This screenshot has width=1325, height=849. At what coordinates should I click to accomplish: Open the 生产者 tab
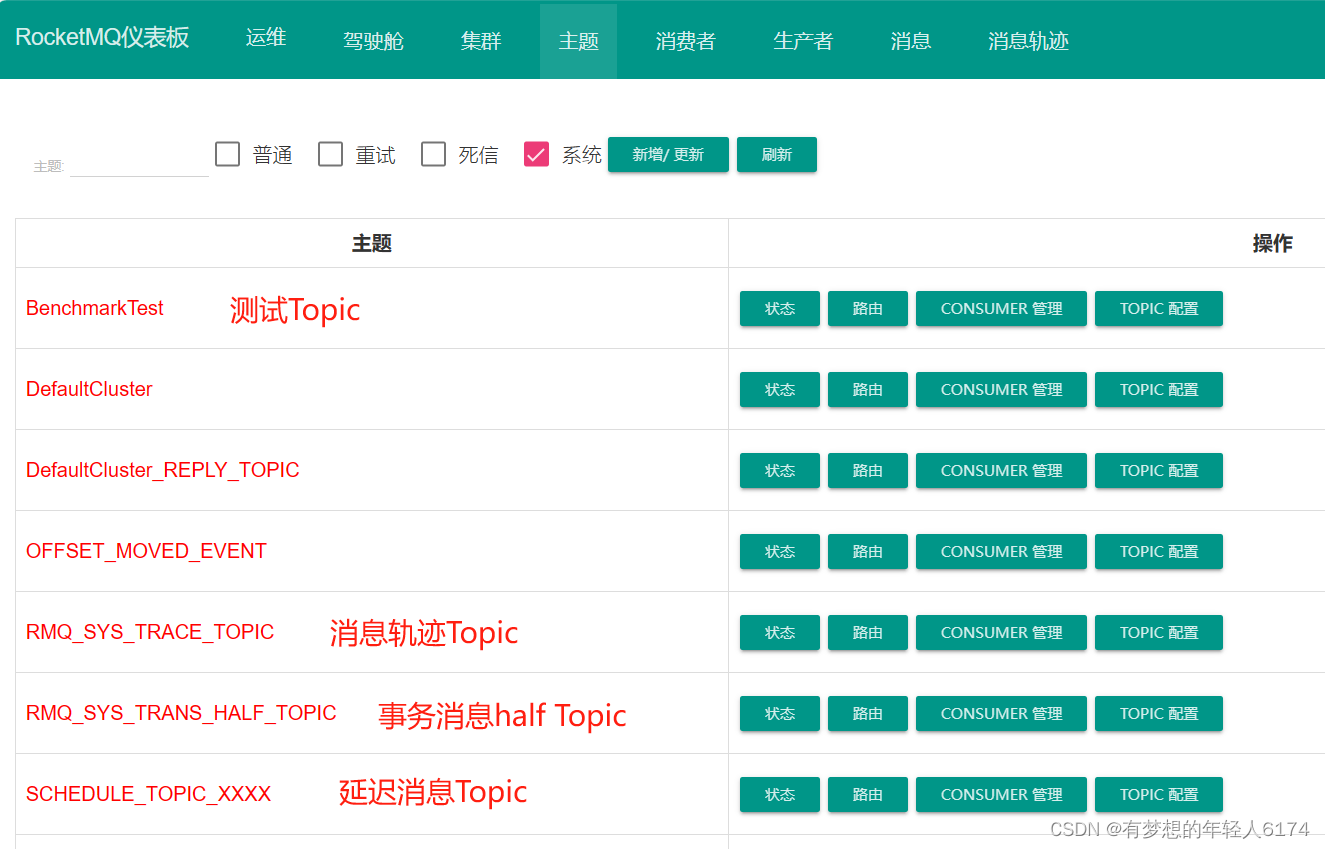803,41
